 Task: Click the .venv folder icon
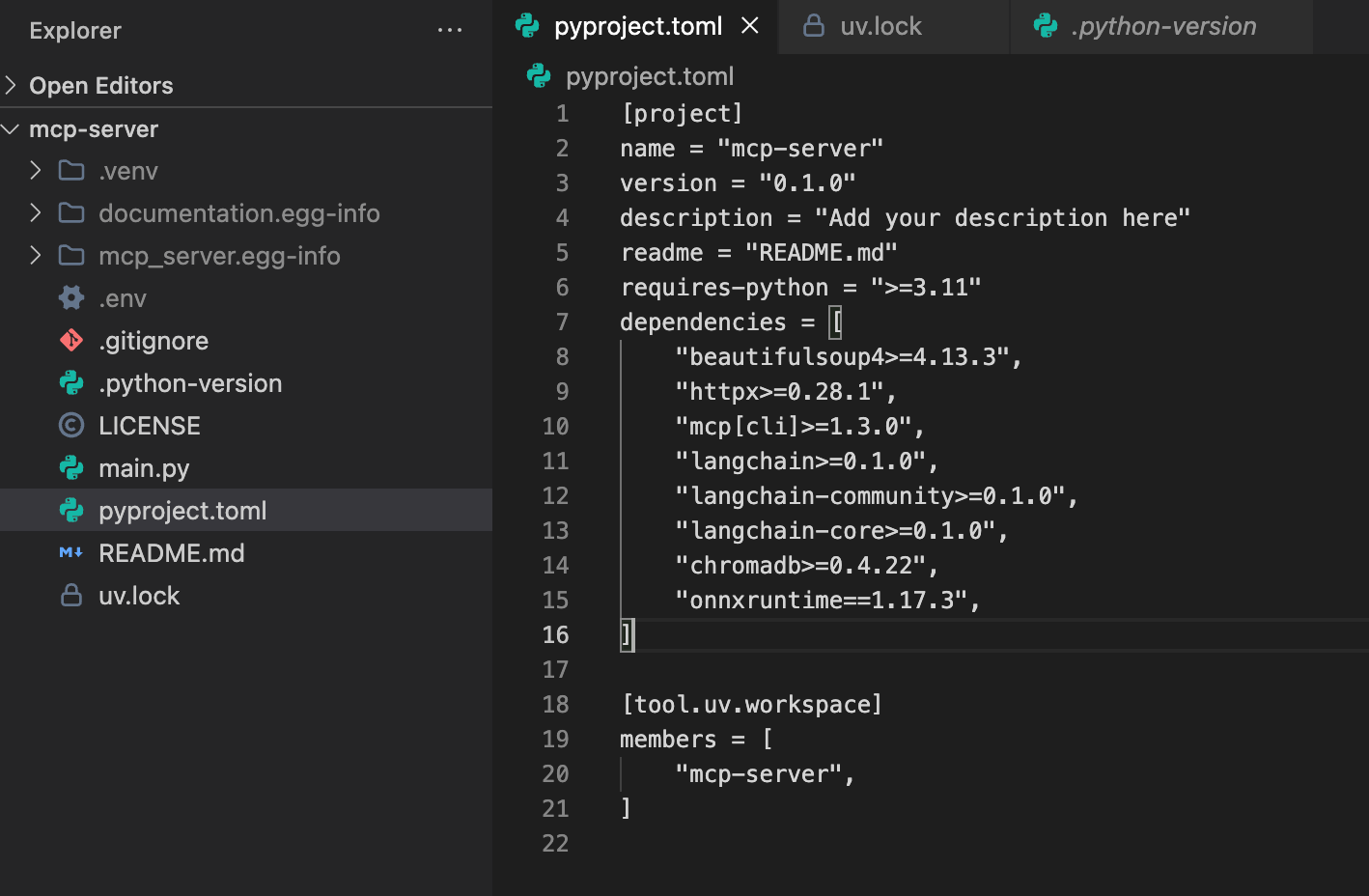point(71,171)
